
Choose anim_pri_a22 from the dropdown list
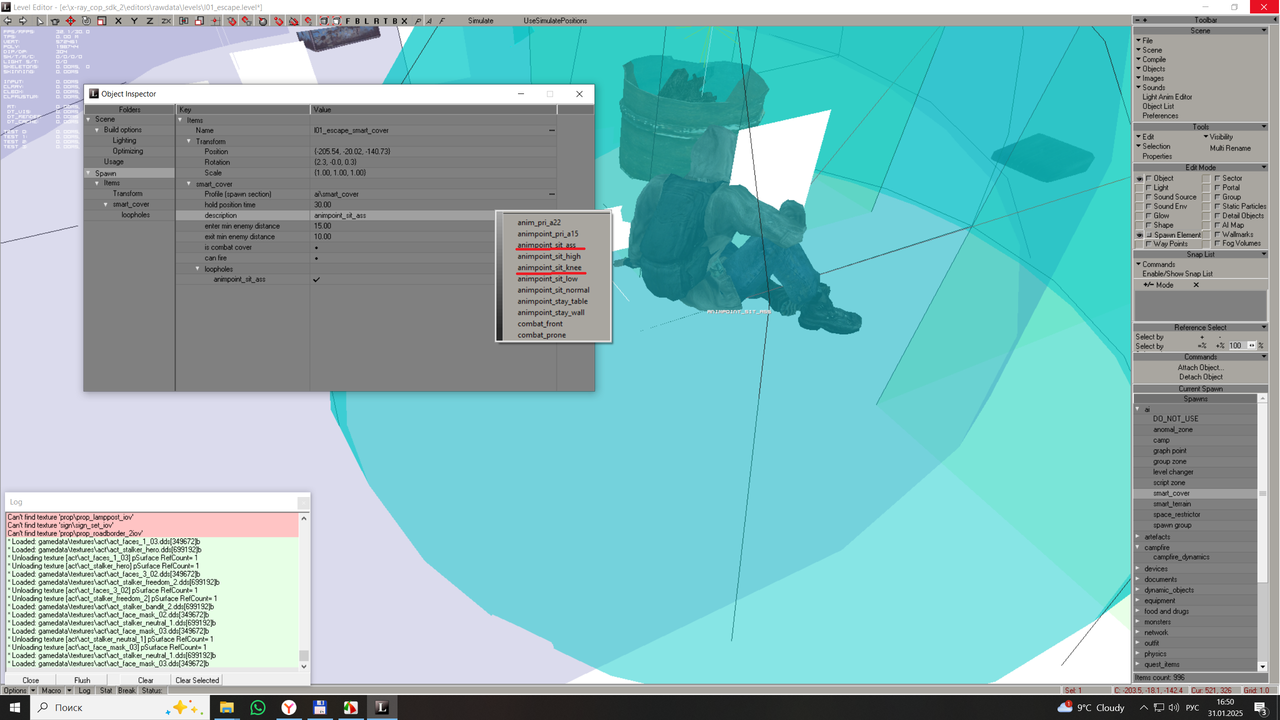click(x=539, y=223)
